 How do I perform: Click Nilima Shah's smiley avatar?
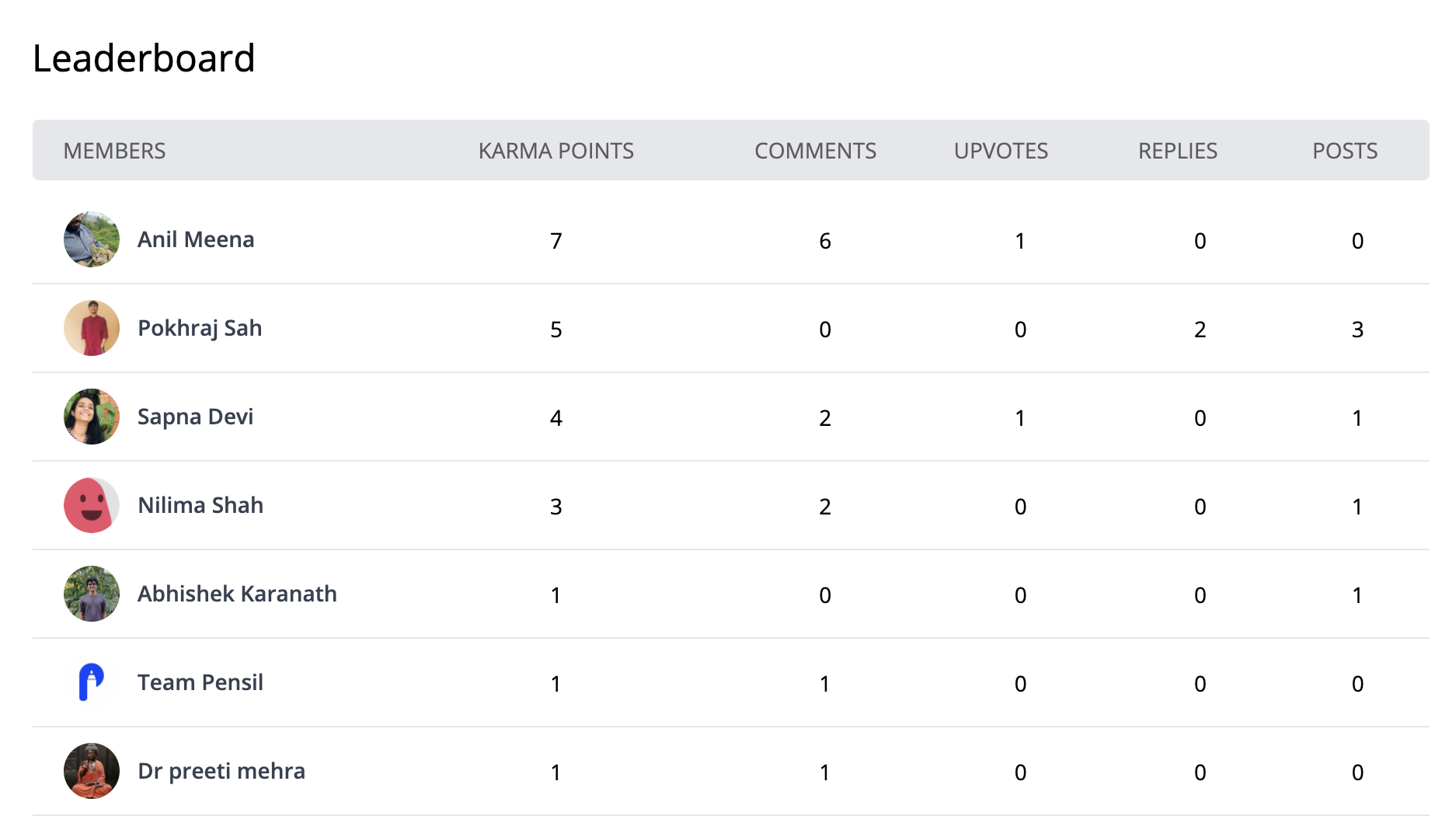coord(92,505)
